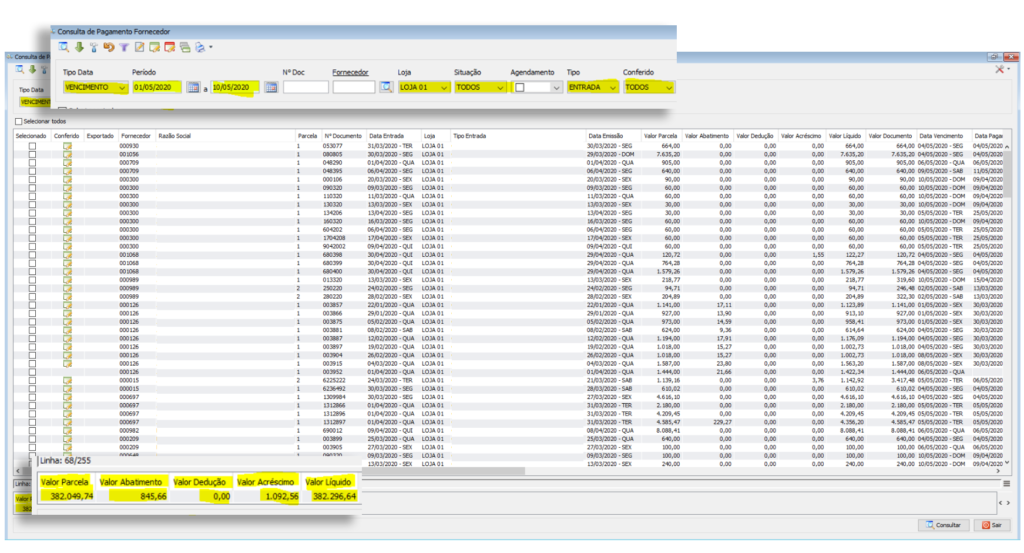The height and width of the screenshot is (553, 1024).
Task: Tick Selecionado checkbox for document 1312866
Action: click(32, 405)
